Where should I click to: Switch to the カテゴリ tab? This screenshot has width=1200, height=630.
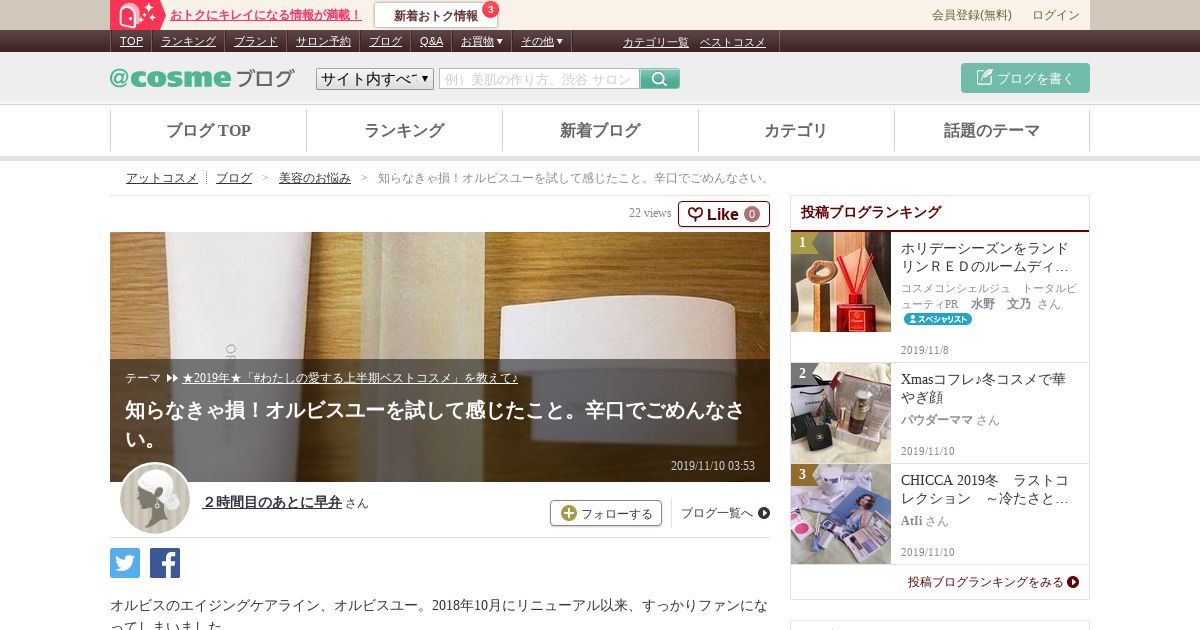tap(796, 130)
